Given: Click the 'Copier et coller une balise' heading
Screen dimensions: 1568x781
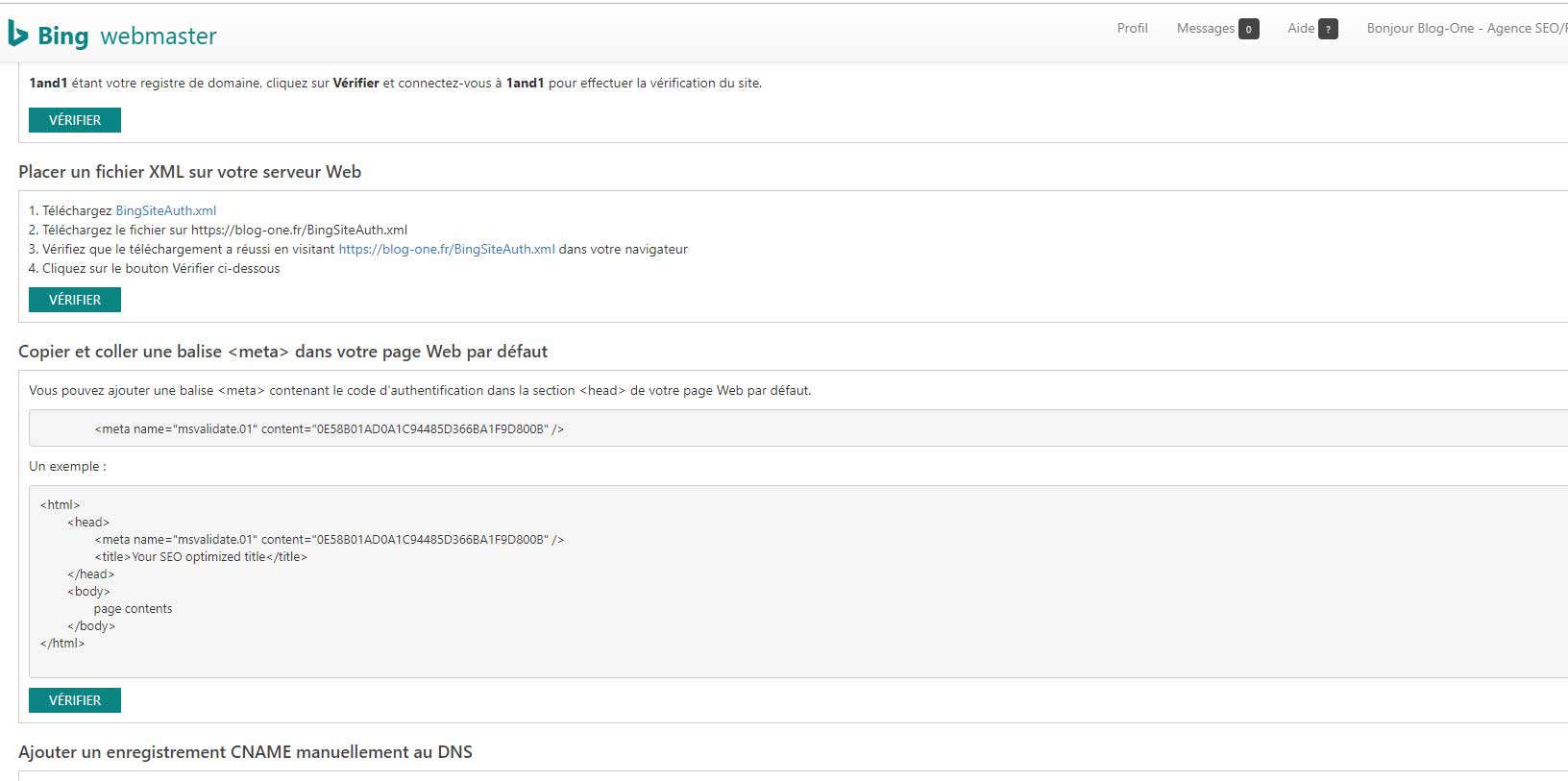Looking at the screenshot, I should tap(282, 352).
